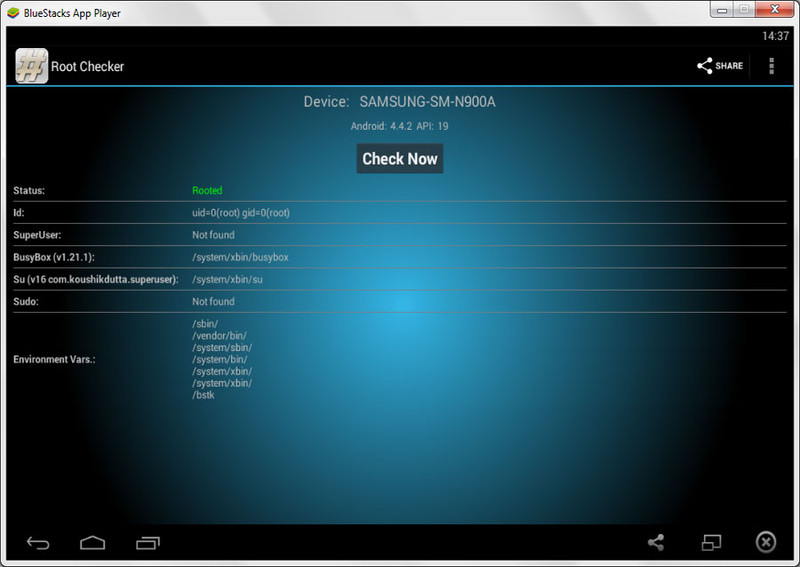Viewport: 800px width, 567px height.
Task: Click the /bstk environment path
Action: tap(203, 395)
